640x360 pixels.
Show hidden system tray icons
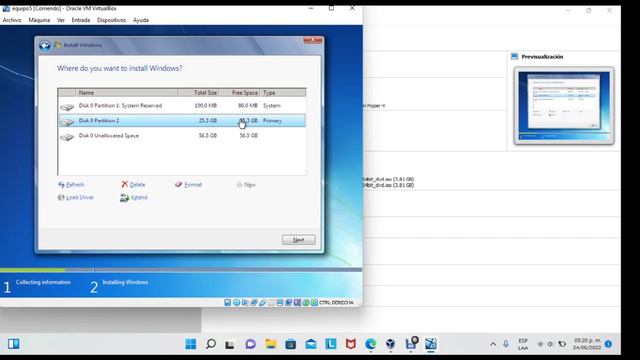pyautogui.click(x=493, y=344)
